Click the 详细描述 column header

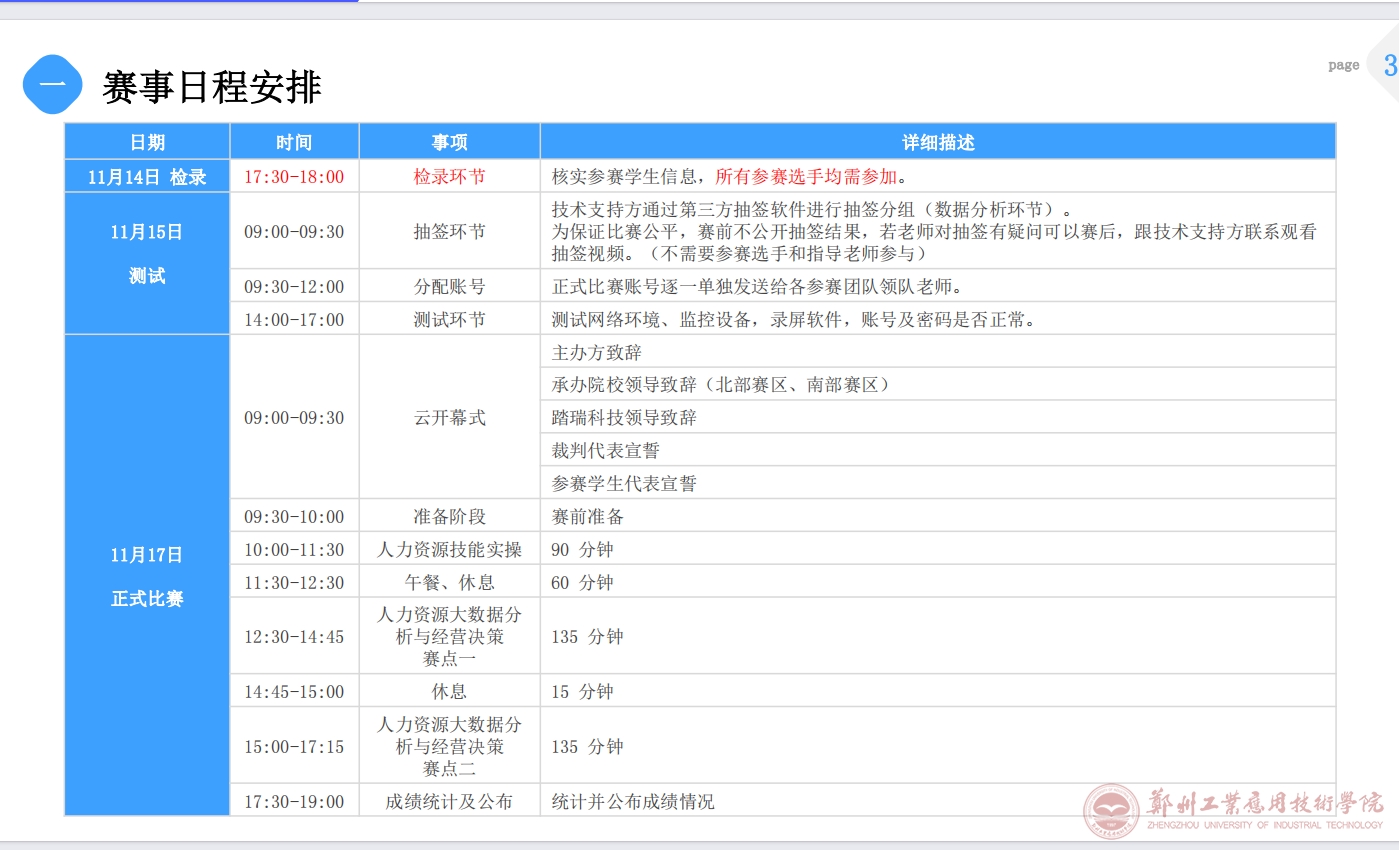coord(937,142)
